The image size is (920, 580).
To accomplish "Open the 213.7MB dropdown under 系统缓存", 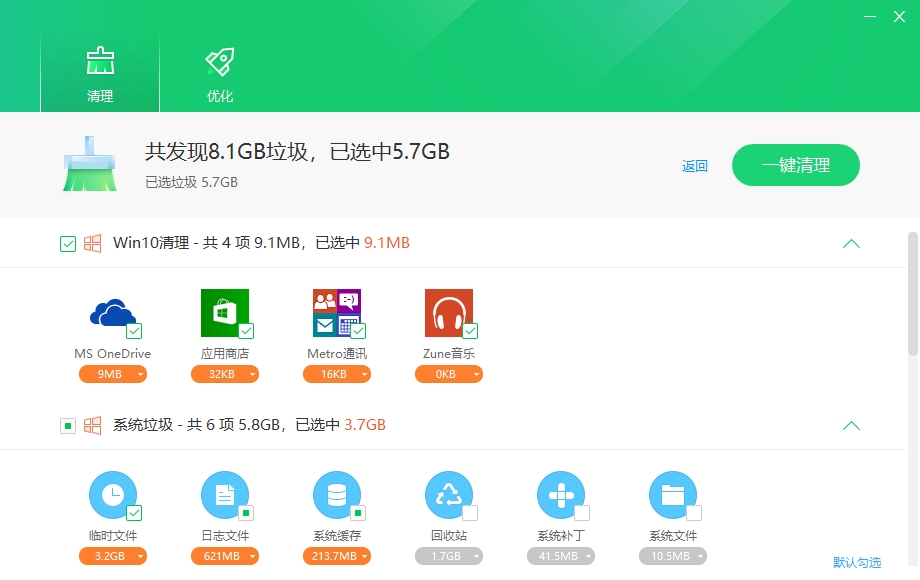I will pyautogui.click(x=337, y=557).
